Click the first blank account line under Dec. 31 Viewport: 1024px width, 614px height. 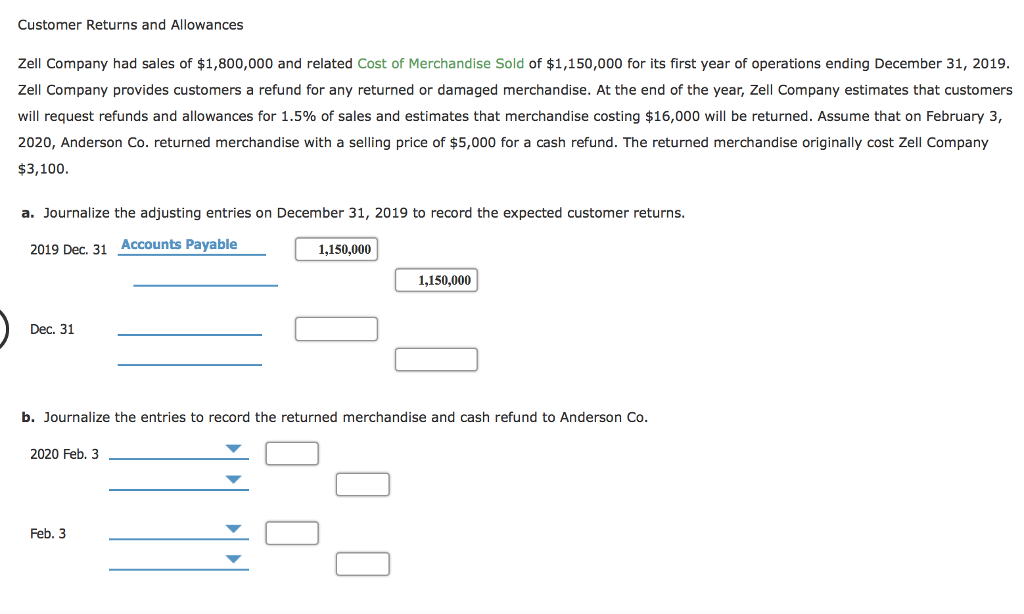(189, 325)
